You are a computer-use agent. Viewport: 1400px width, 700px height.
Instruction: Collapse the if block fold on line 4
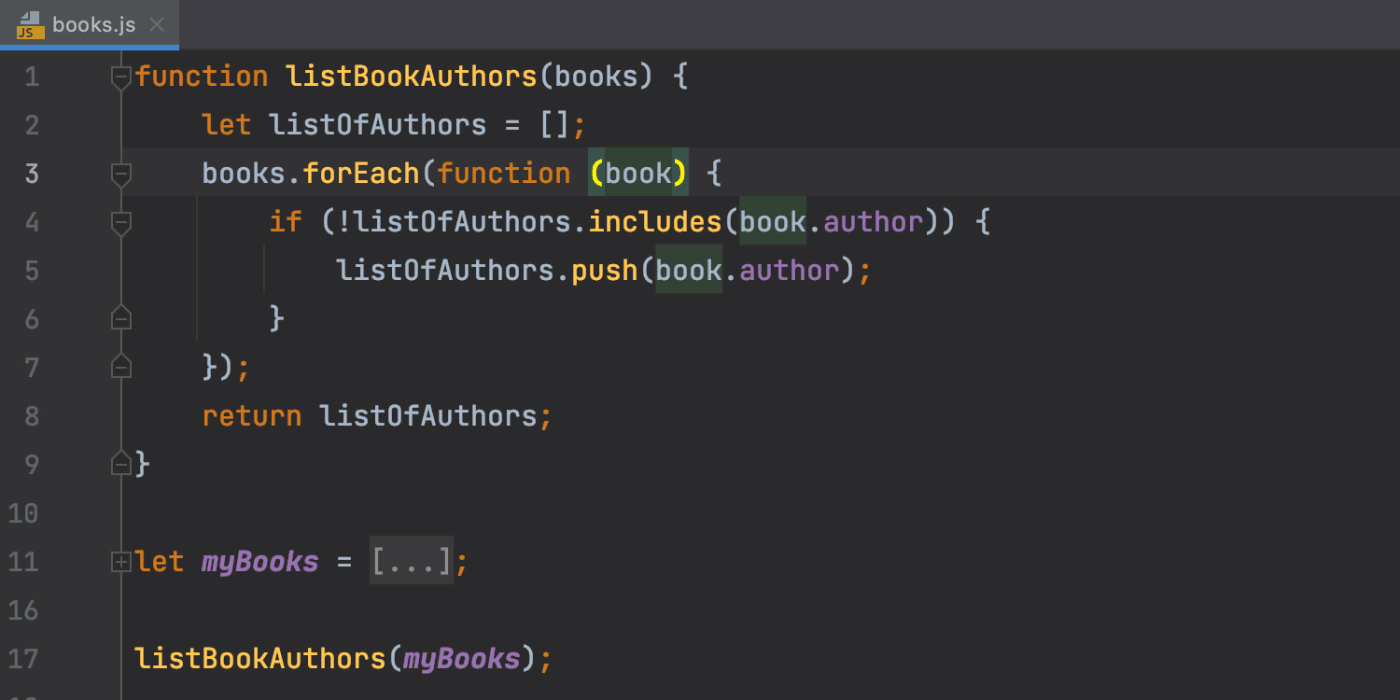121,223
